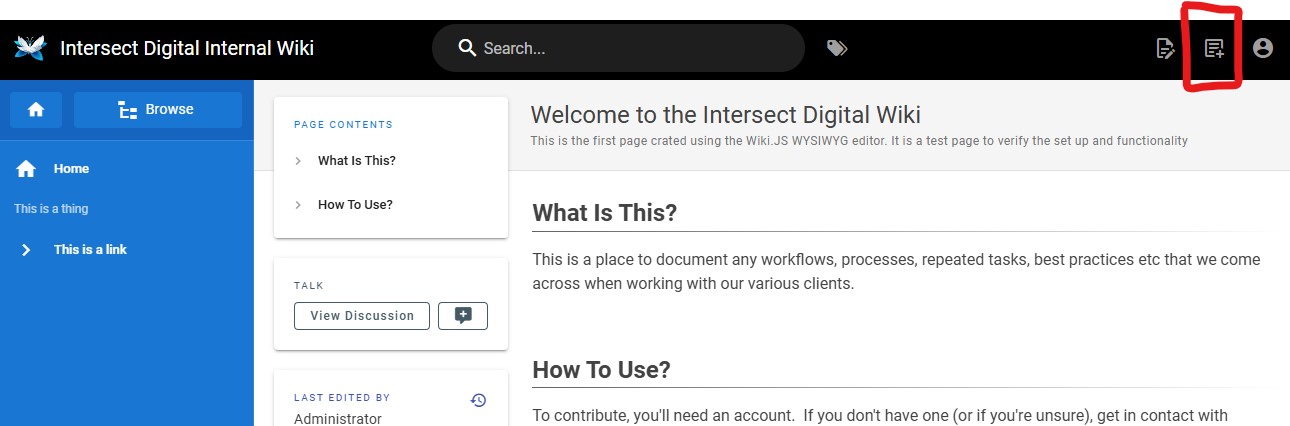Click the Browse button
This screenshot has height=426, width=1290.
[x=158, y=110]
